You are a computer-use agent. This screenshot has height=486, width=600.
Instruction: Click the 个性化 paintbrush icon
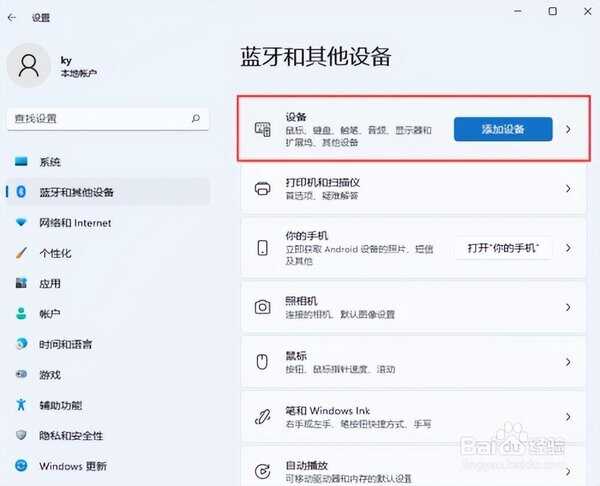point(21,253)
